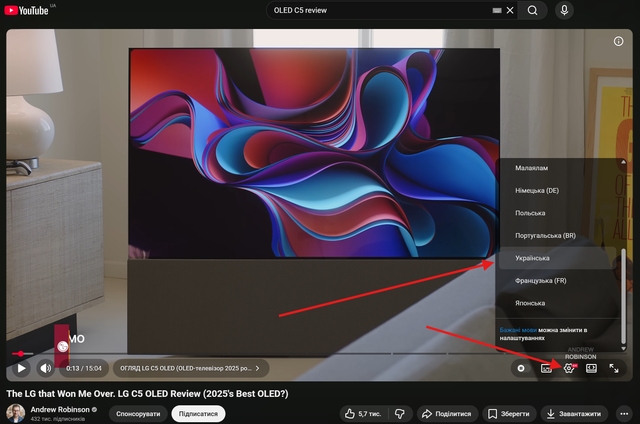Click the language menu scrollbar
640x424 pixels.
623,296
